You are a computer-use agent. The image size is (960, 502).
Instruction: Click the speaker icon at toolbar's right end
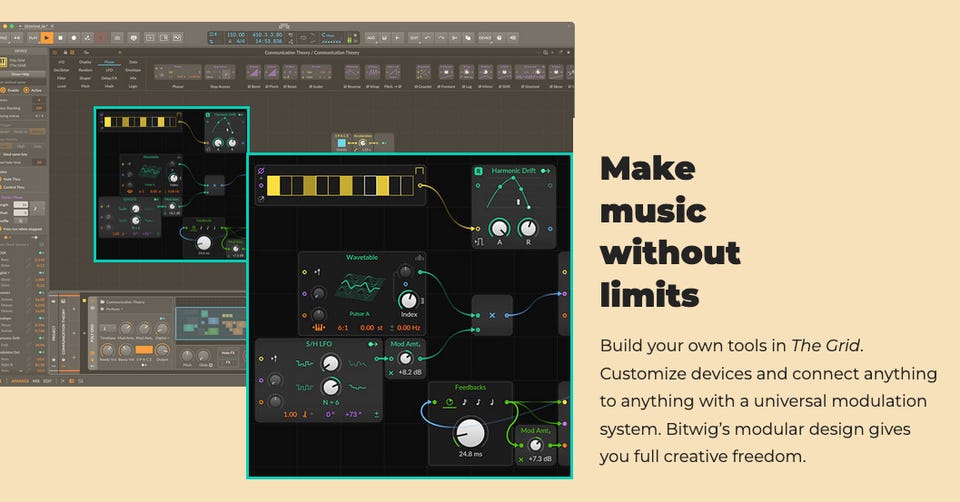[x=513, y=37]
